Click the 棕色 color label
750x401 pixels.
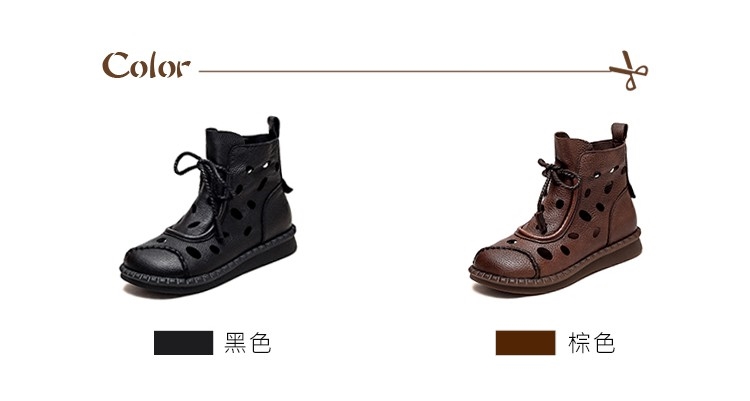coord(592,343)
